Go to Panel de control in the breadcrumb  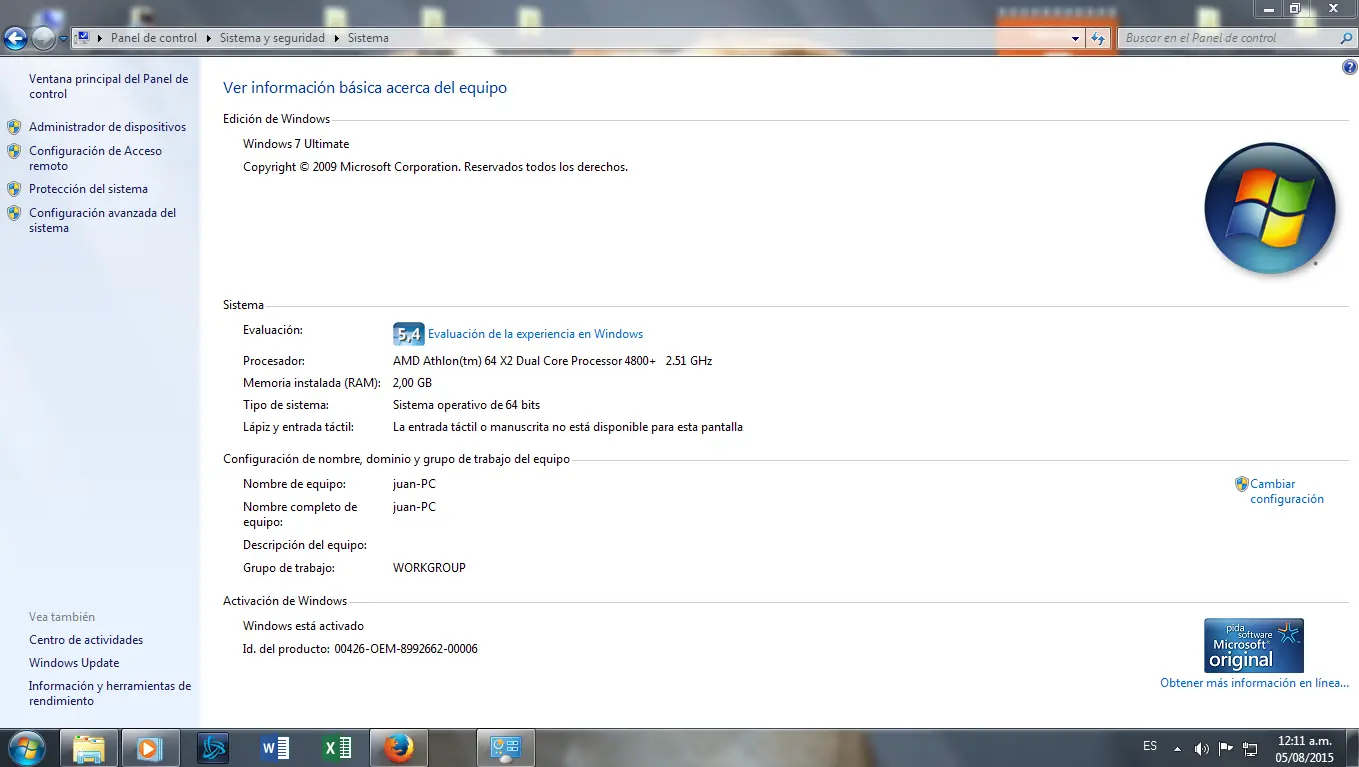(154, 38)
